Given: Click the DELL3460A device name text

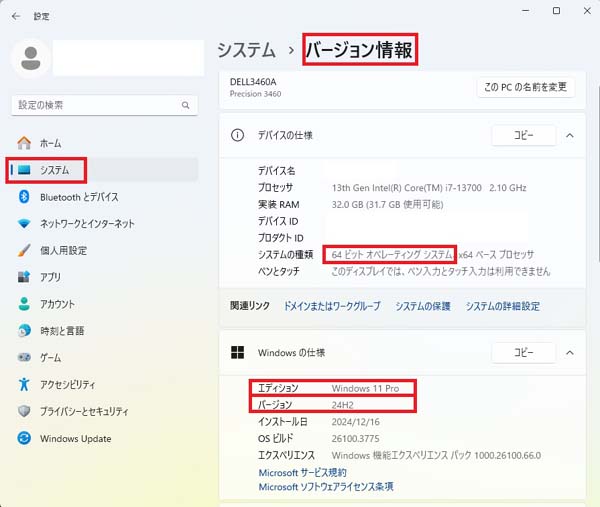Looking at the screenshot, I should tap(253, 82).
